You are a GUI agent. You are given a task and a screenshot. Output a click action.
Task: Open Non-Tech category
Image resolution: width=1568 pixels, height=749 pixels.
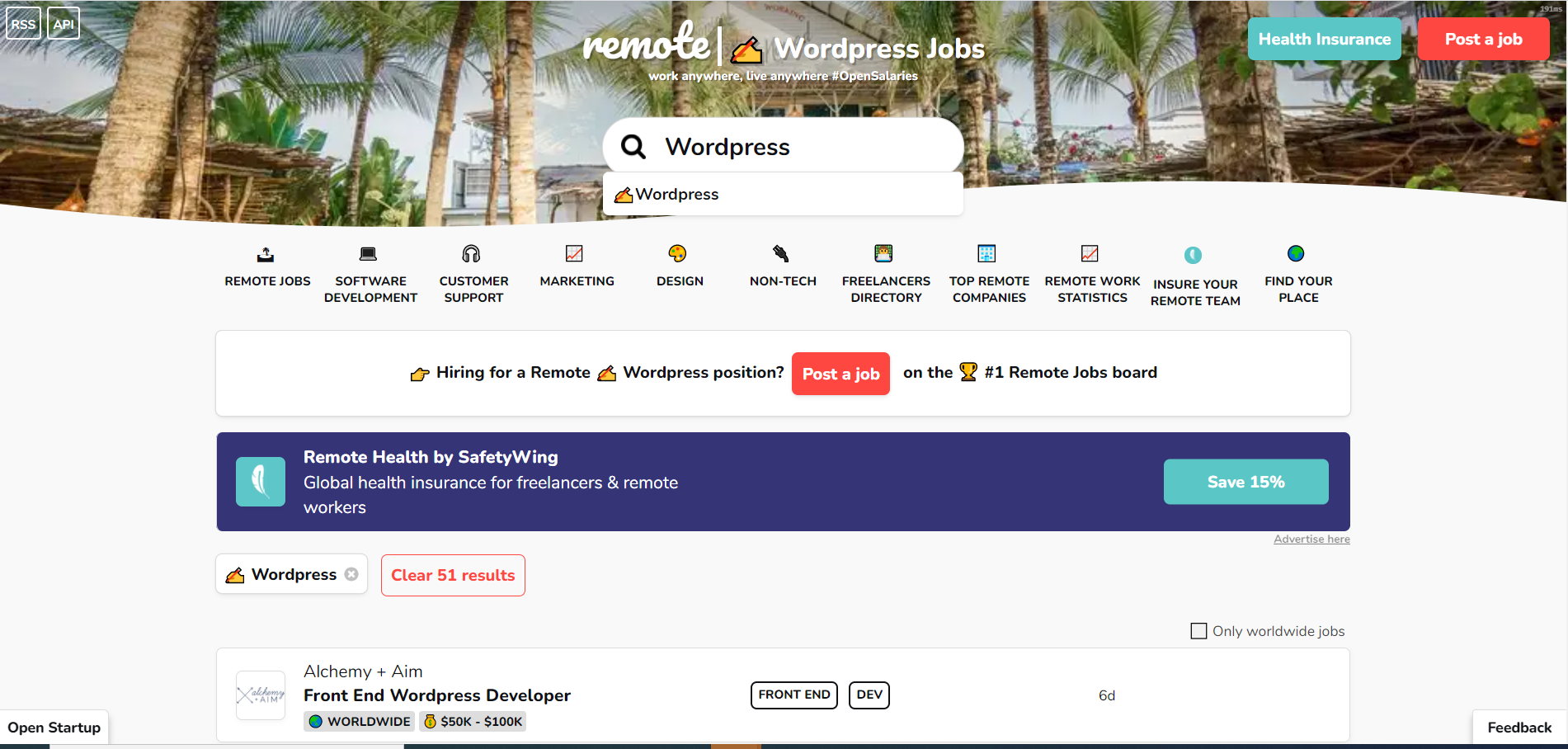click(783, 281)
